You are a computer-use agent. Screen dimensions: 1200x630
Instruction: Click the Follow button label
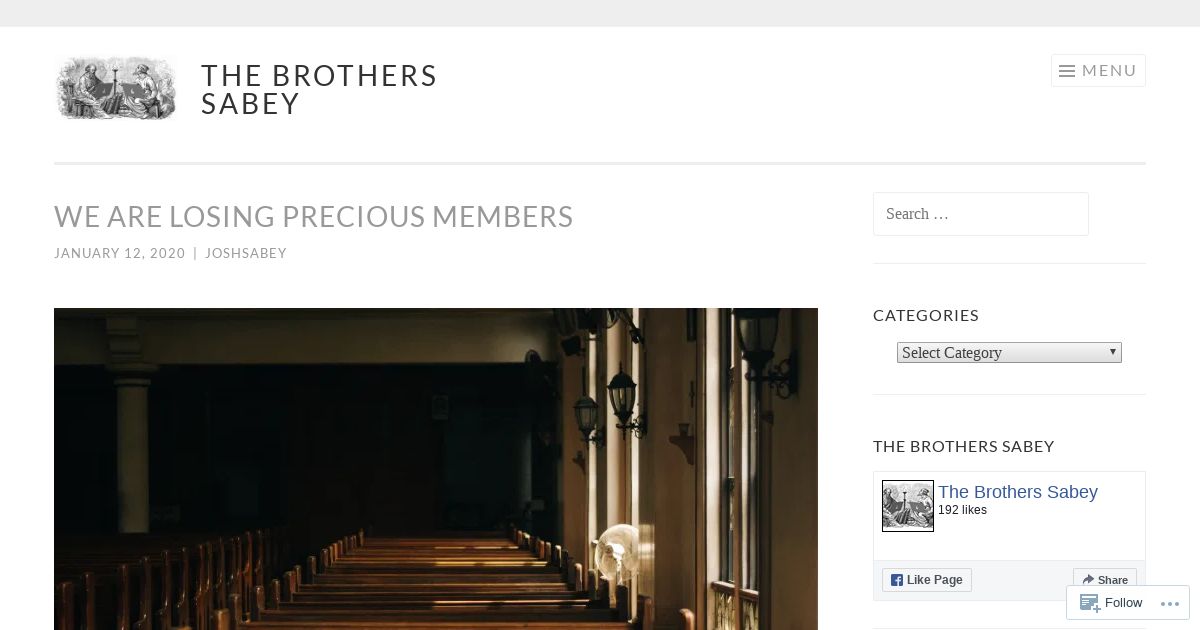tap(1123, 603)
